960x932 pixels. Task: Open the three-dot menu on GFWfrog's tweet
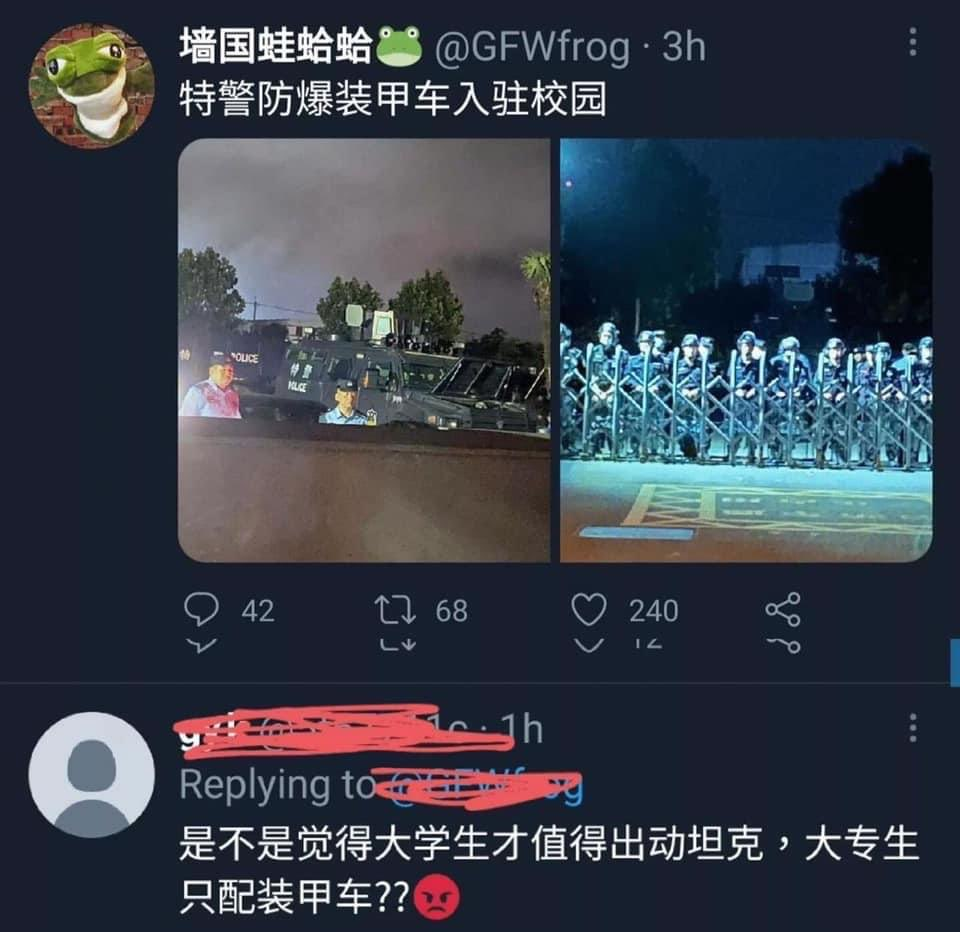tap(913, 42)
